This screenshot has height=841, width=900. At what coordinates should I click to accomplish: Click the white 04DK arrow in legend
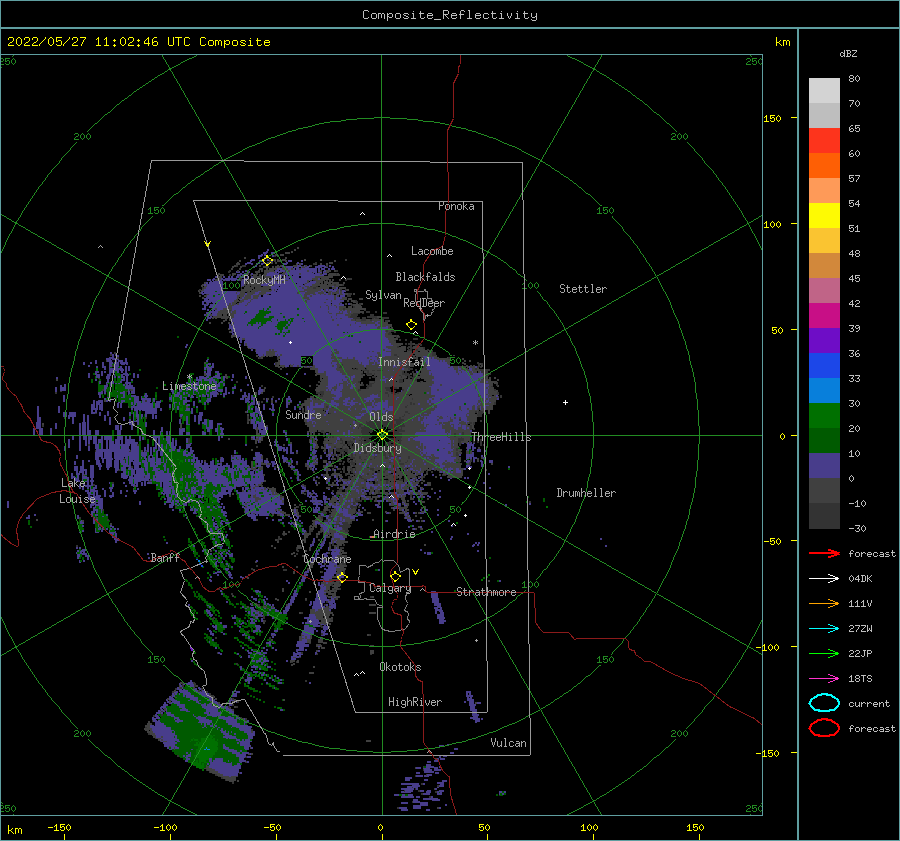[824, 578]
